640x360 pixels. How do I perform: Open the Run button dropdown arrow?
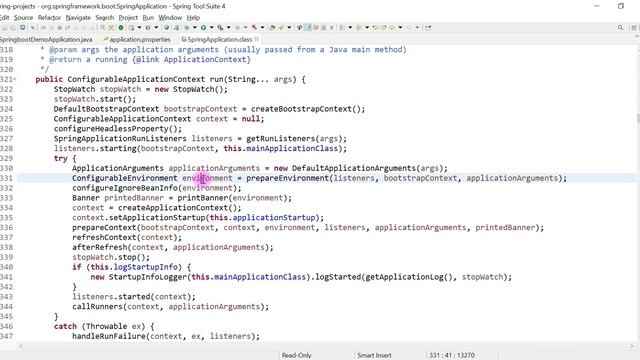[211, 28]
